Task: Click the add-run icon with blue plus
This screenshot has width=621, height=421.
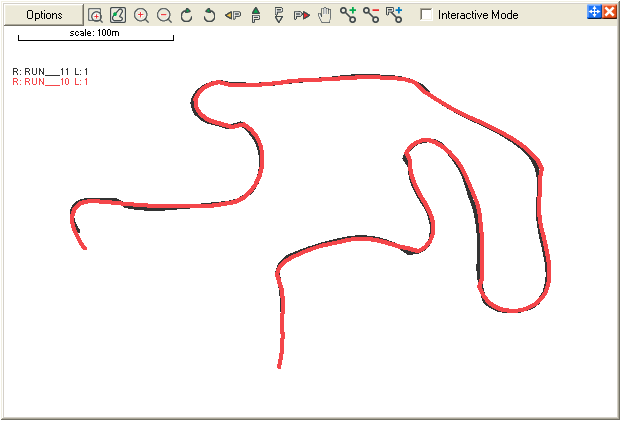Action: [394, 15]
